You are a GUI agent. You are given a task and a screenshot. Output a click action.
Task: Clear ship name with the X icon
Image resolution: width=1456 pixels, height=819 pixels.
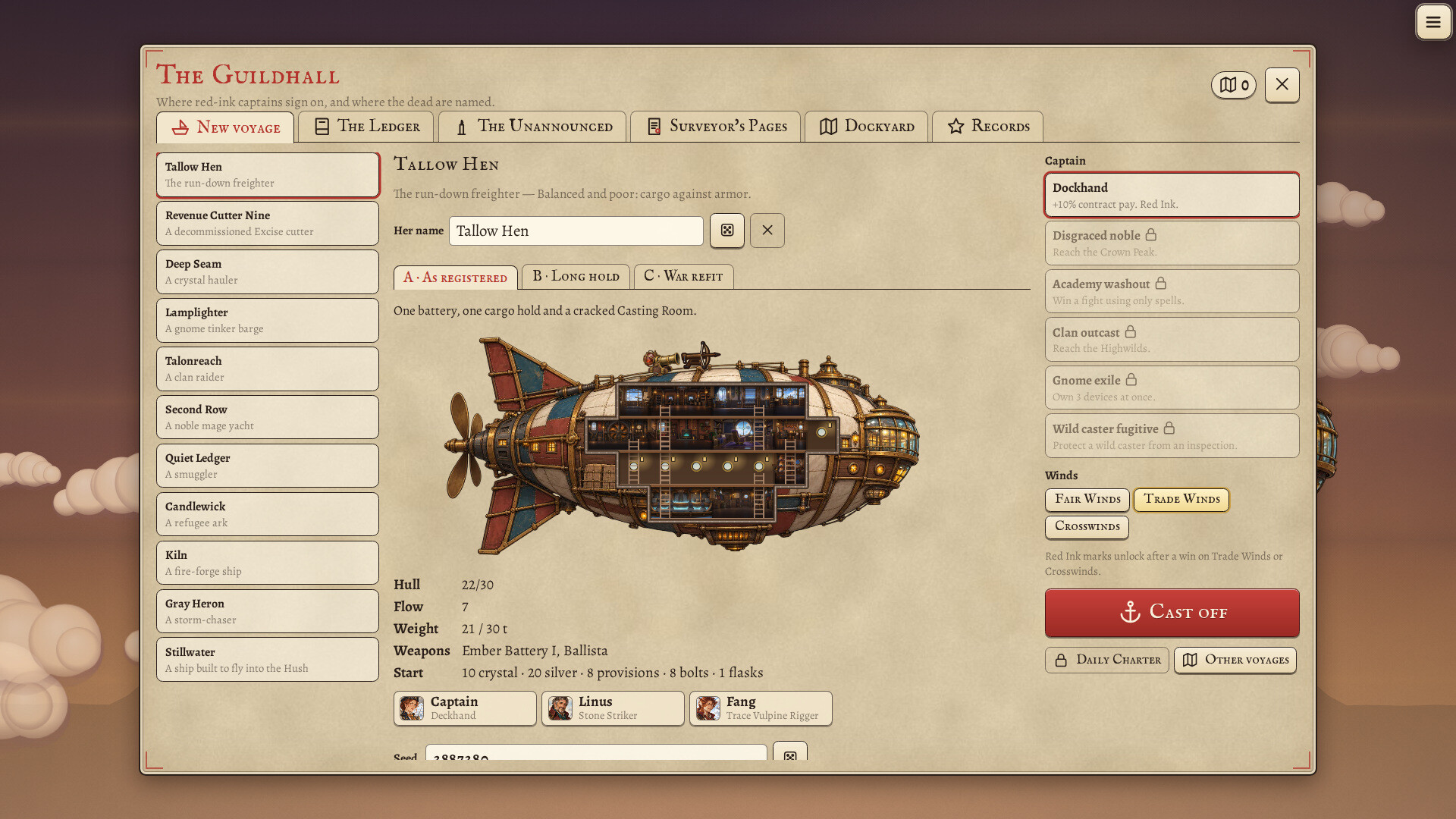[x=767, y=231]
